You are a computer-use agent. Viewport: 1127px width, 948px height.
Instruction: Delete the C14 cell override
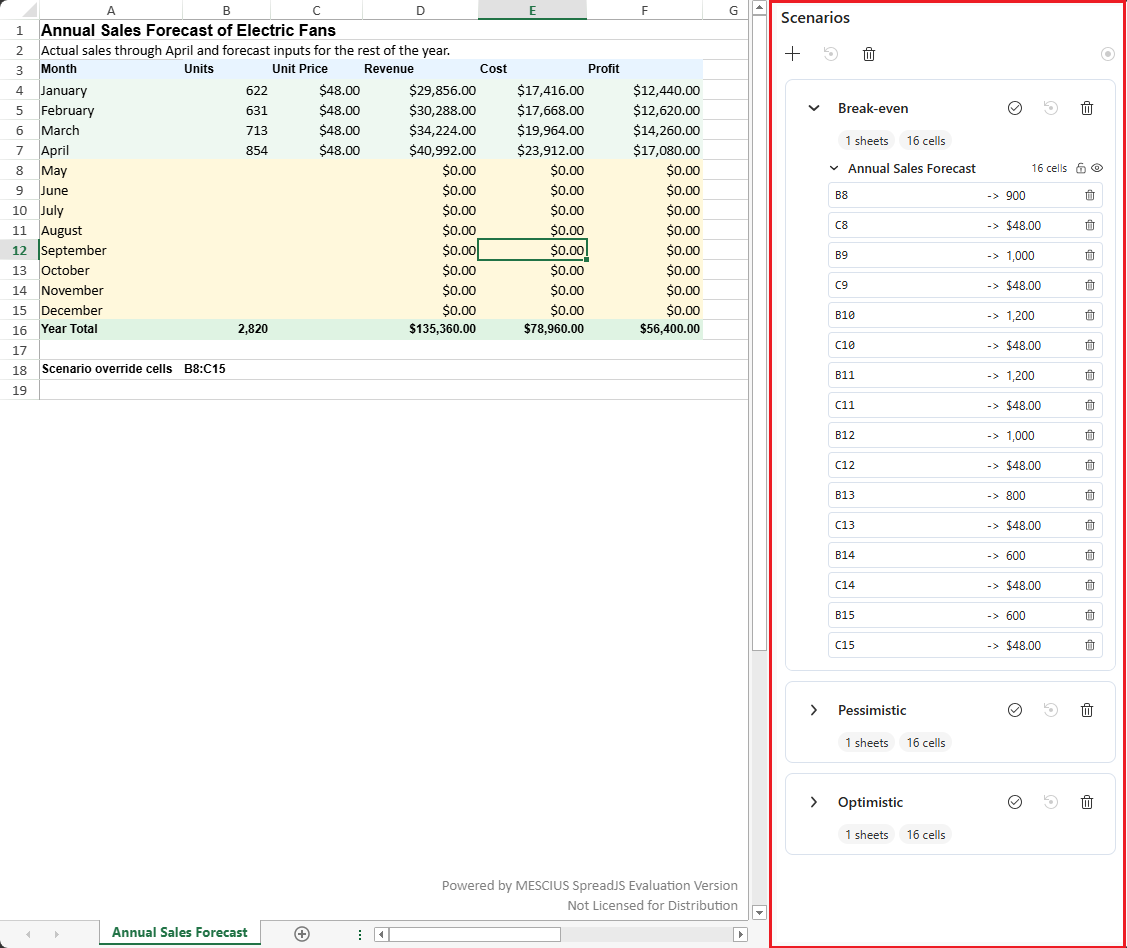[x=1090, y=586]
